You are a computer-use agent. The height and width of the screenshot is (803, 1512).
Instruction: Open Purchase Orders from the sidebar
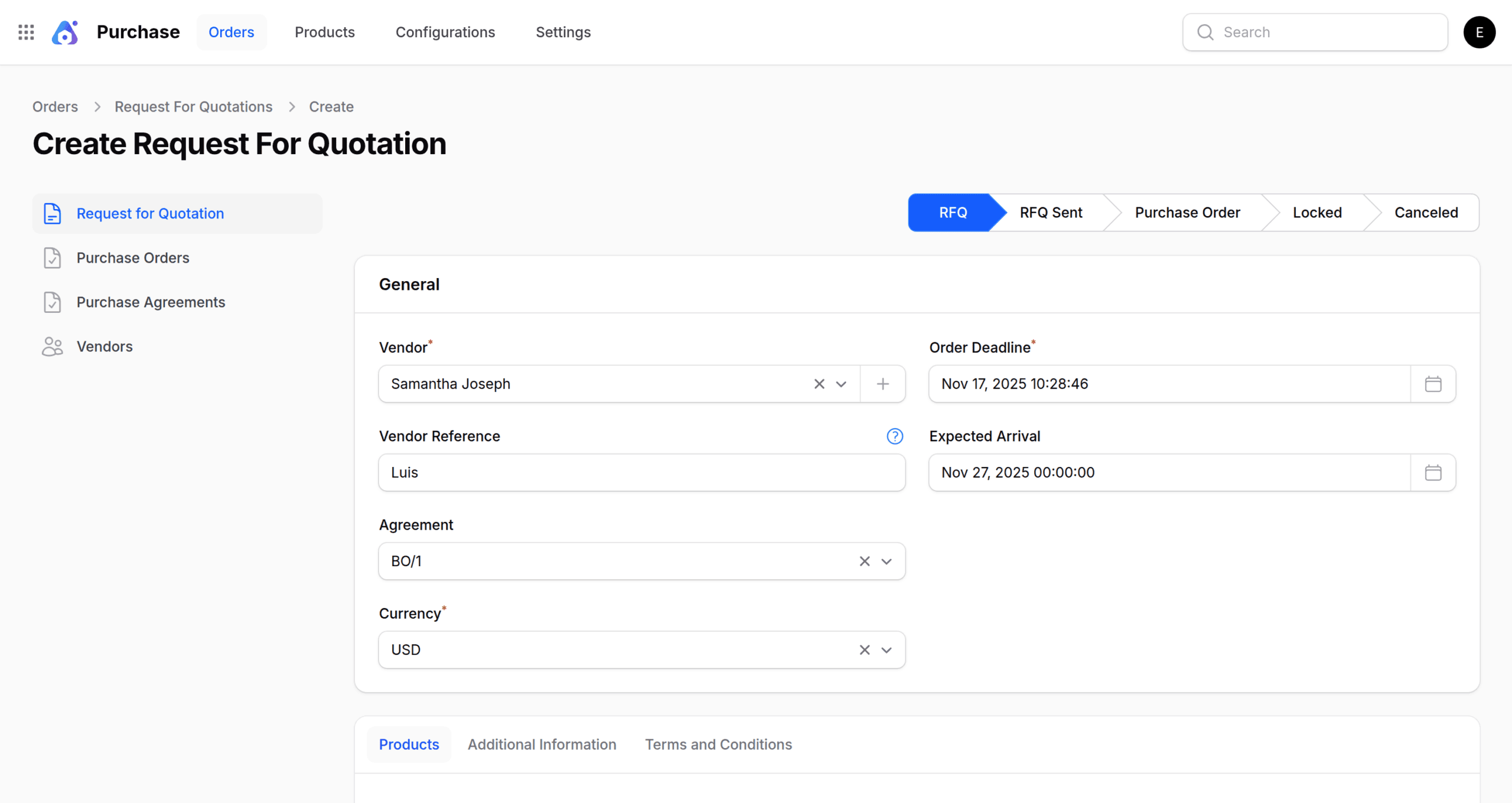coord(132,257)
